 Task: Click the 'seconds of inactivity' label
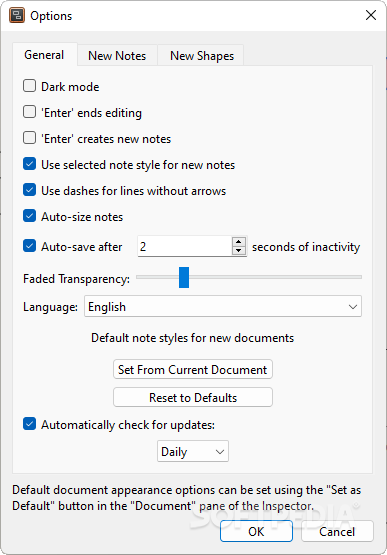pos(306,247)
